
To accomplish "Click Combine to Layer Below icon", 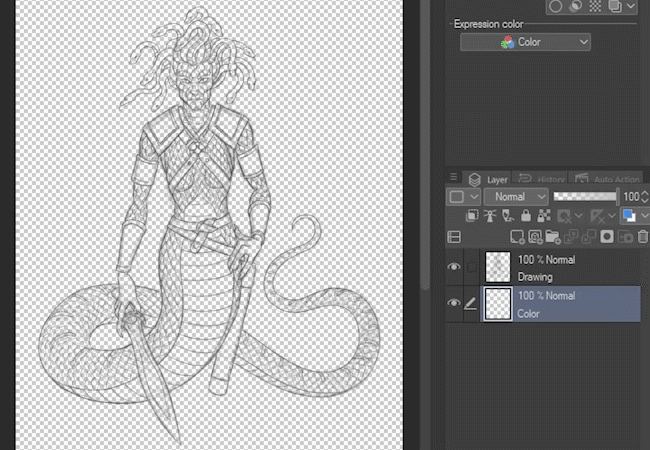I will tap(589, 237).
